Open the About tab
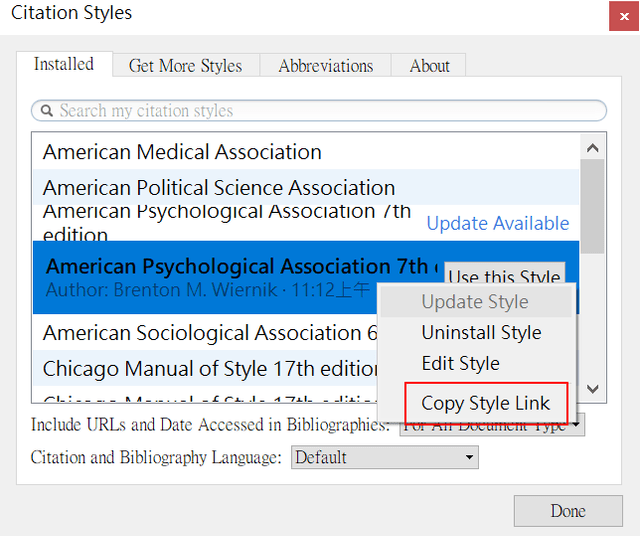The height and width of the screenshot is (536, 640). click(429, 66)
